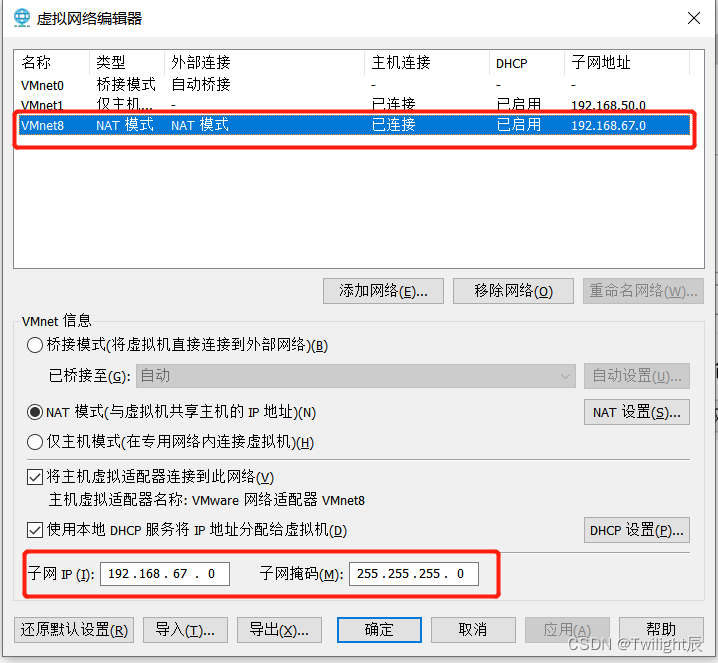Screen dimensions: 718x663
Task: Click the 主机连接 column header
Action: (x=427, y=63)
